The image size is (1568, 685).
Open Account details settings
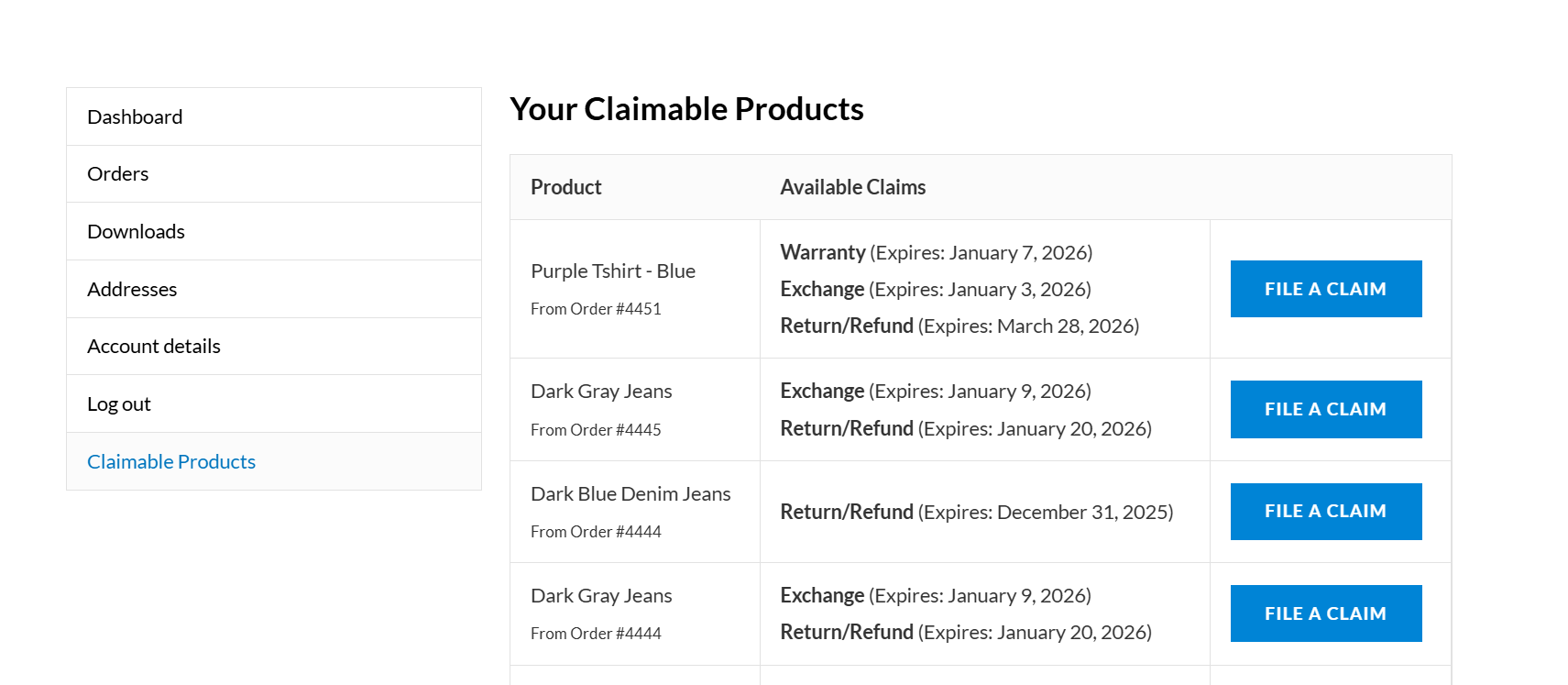coord(153,346)
